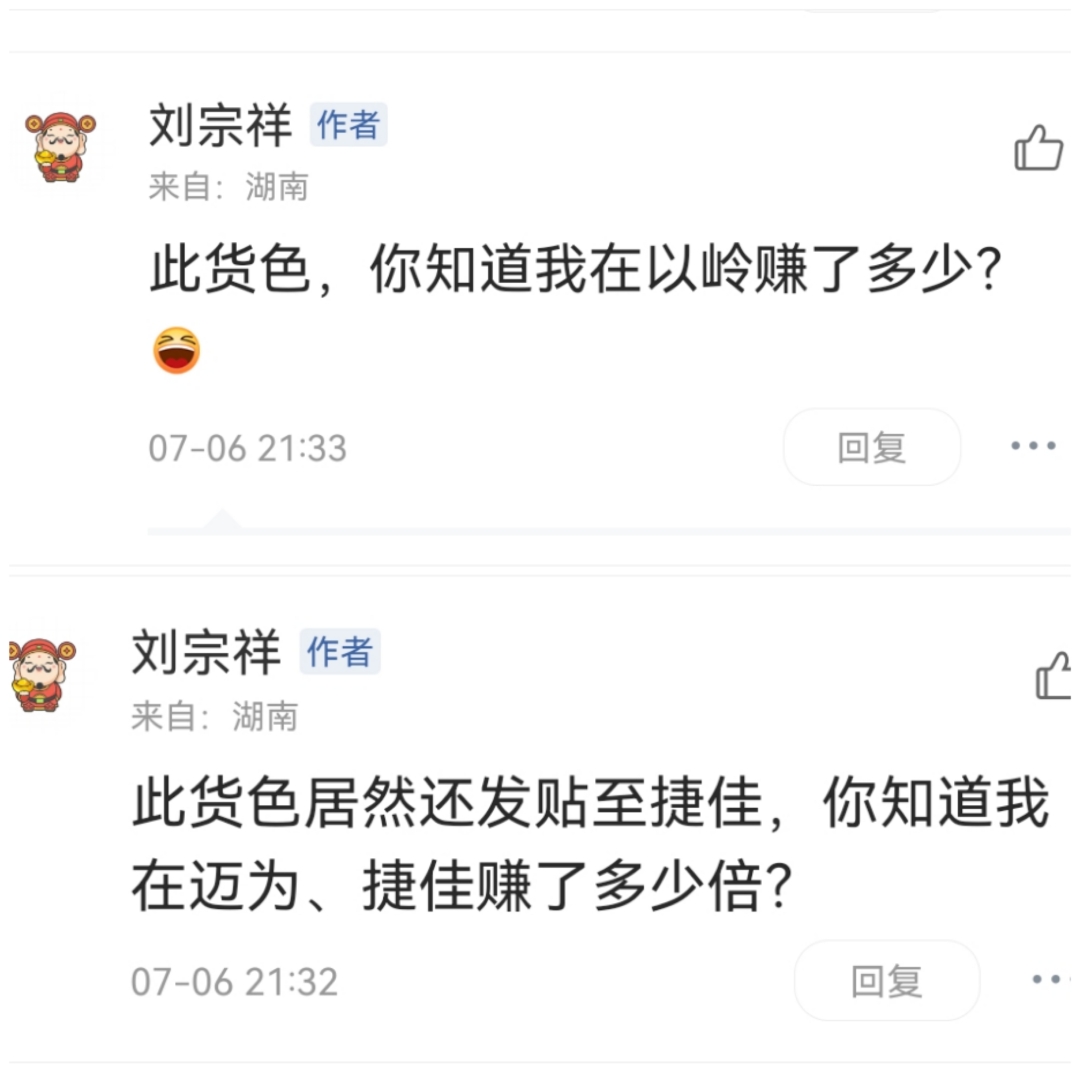Like the 07-06 21:33 comment

(x=1038, y=147)
